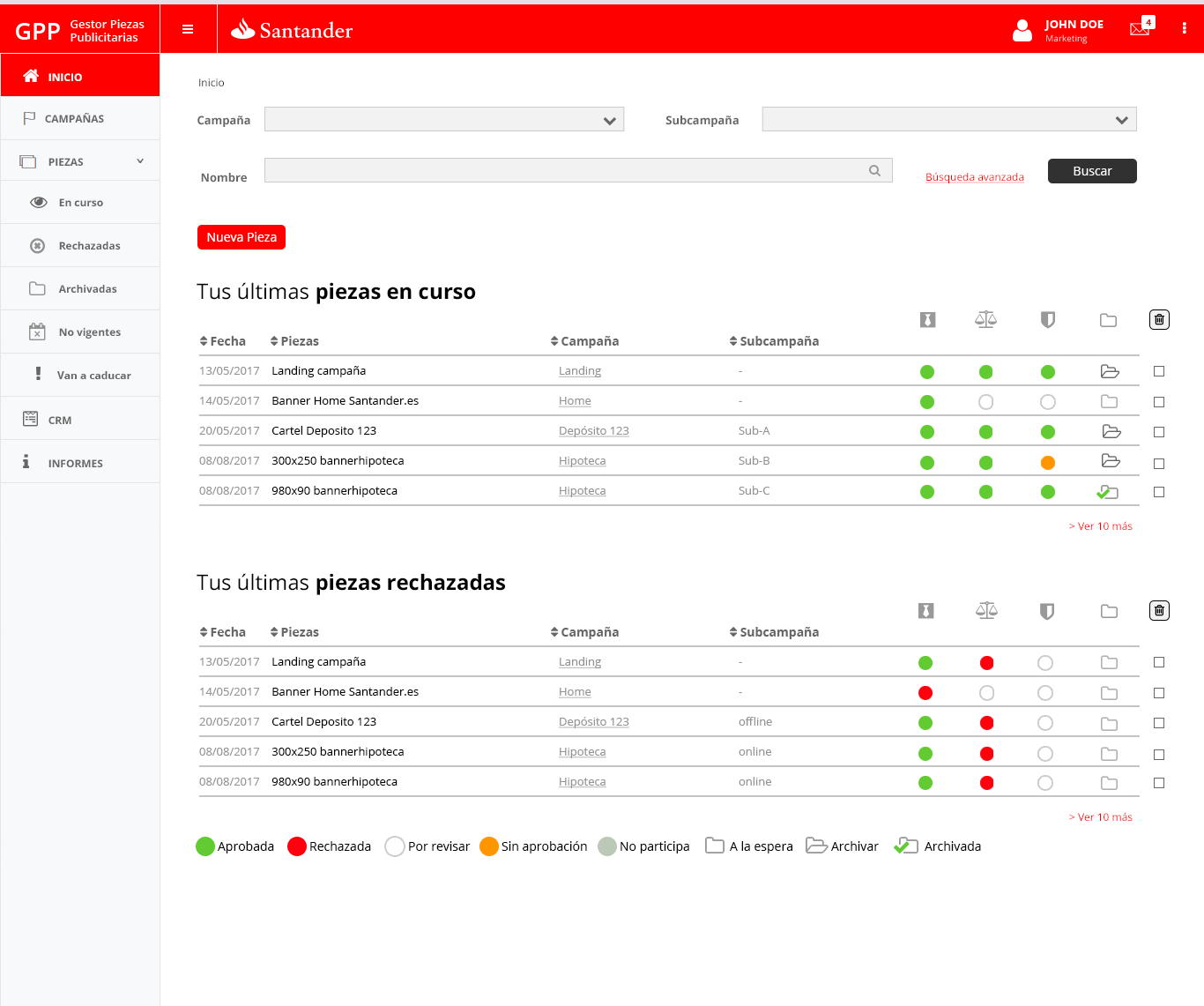Open Rechazadas sidebar item
1204x1006 pixels.
pyautogui.click(x=80, y=245)
